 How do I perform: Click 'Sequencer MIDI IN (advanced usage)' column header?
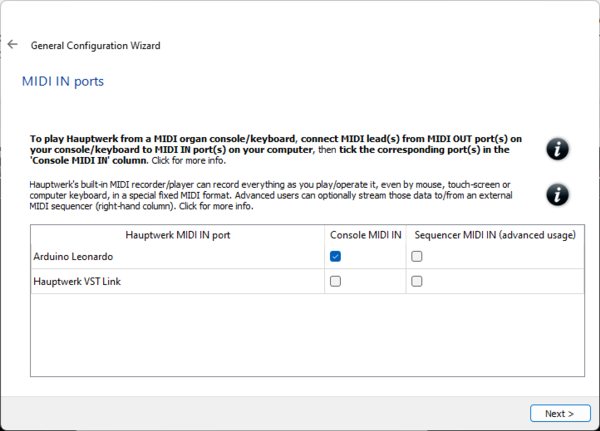coord(495,235)
